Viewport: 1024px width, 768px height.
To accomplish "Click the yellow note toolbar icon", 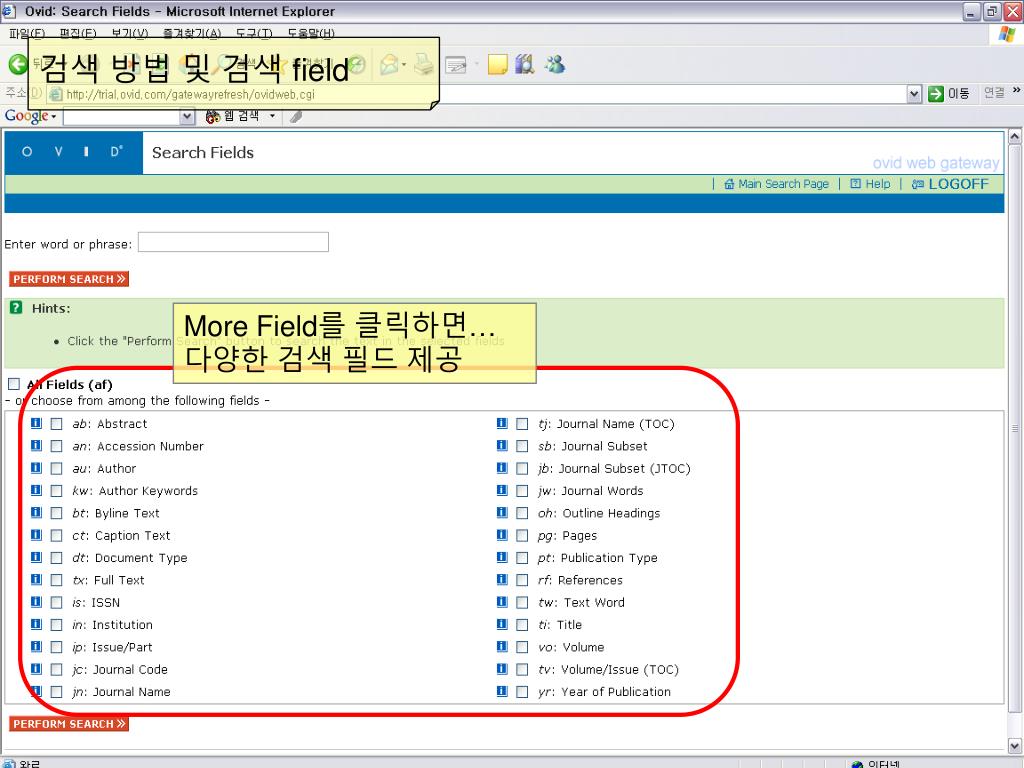I will tap(498, 64).
